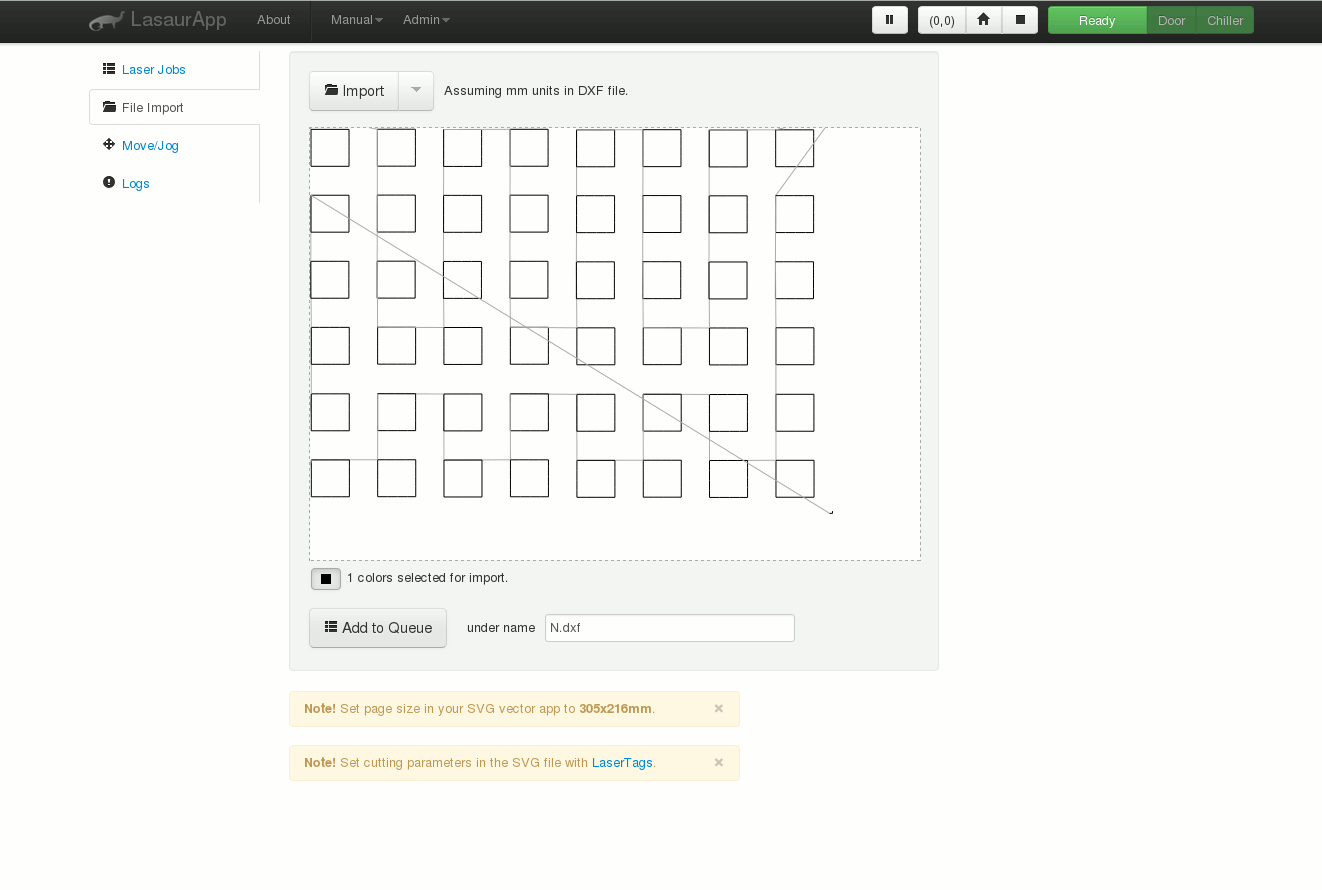Image resolution: width=1322 pixels, height=890 pixels.
Task: Click the '1 colors selected for import.' text
Action: click(428, 578)
